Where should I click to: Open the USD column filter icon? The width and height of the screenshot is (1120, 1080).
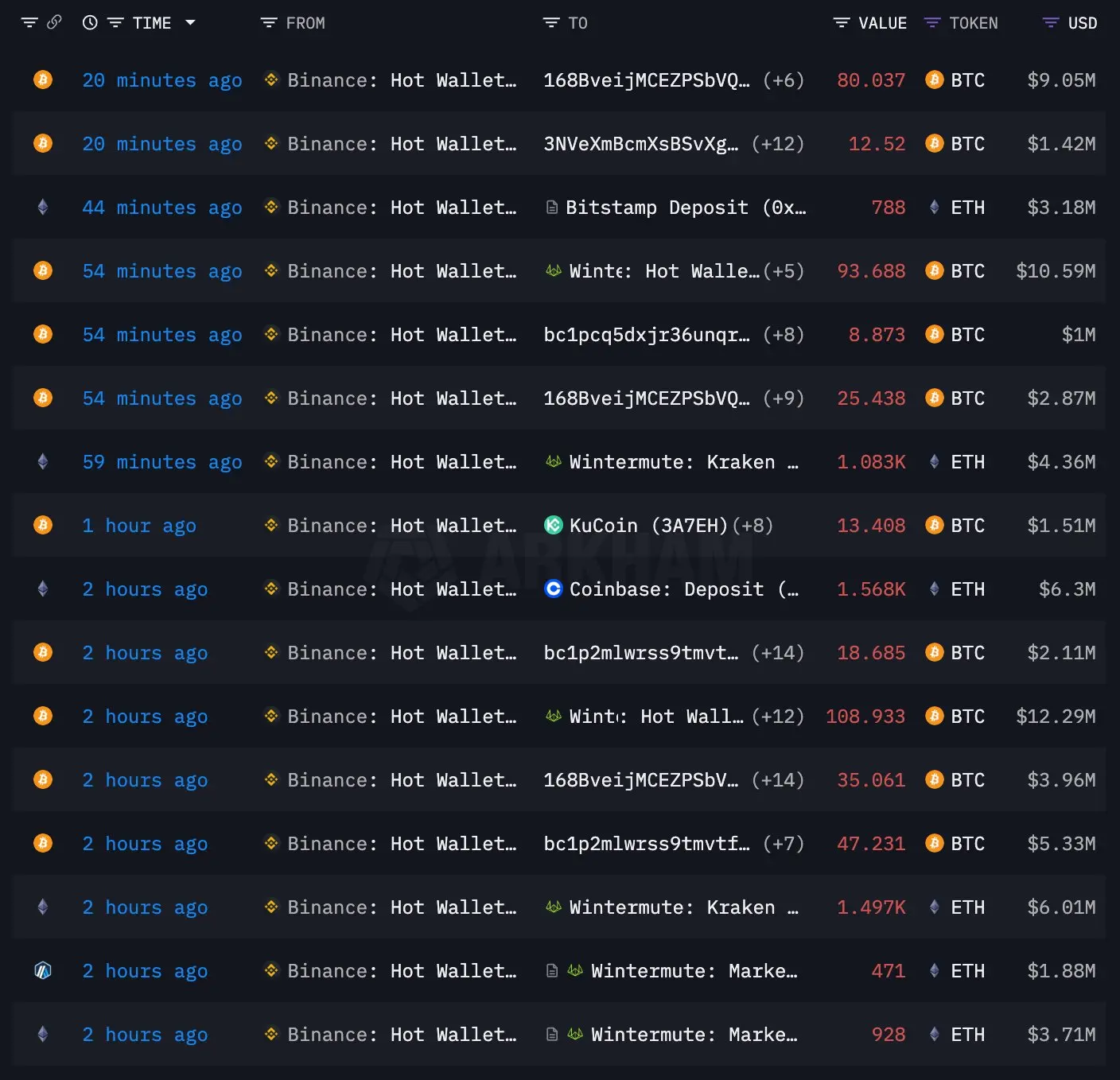[1051, 23]
